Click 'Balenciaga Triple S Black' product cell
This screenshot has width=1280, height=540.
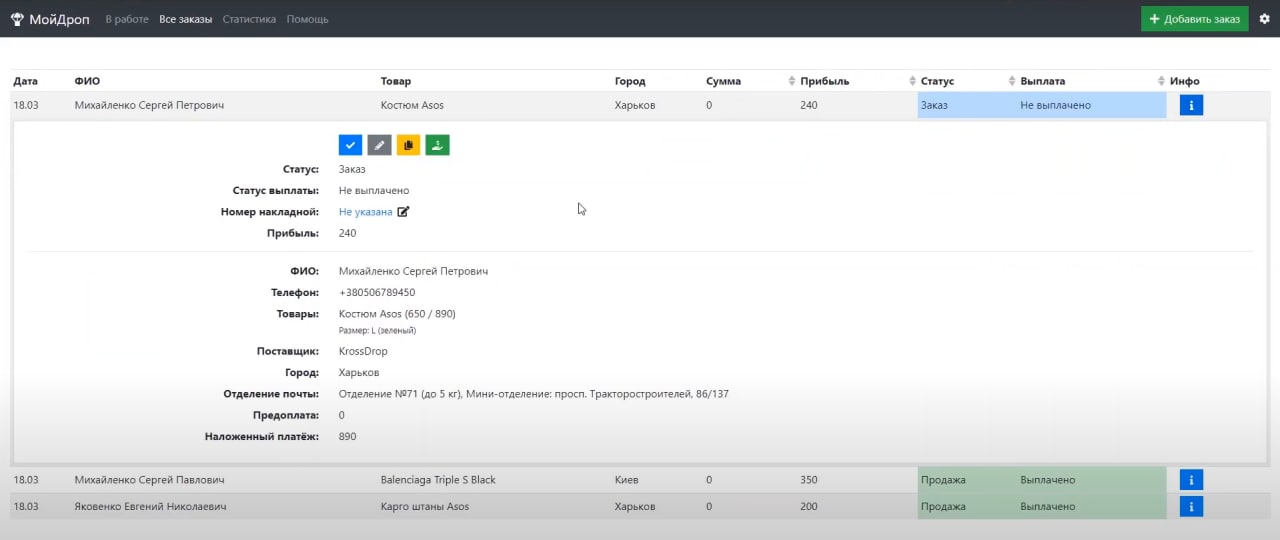click(438, 480)
